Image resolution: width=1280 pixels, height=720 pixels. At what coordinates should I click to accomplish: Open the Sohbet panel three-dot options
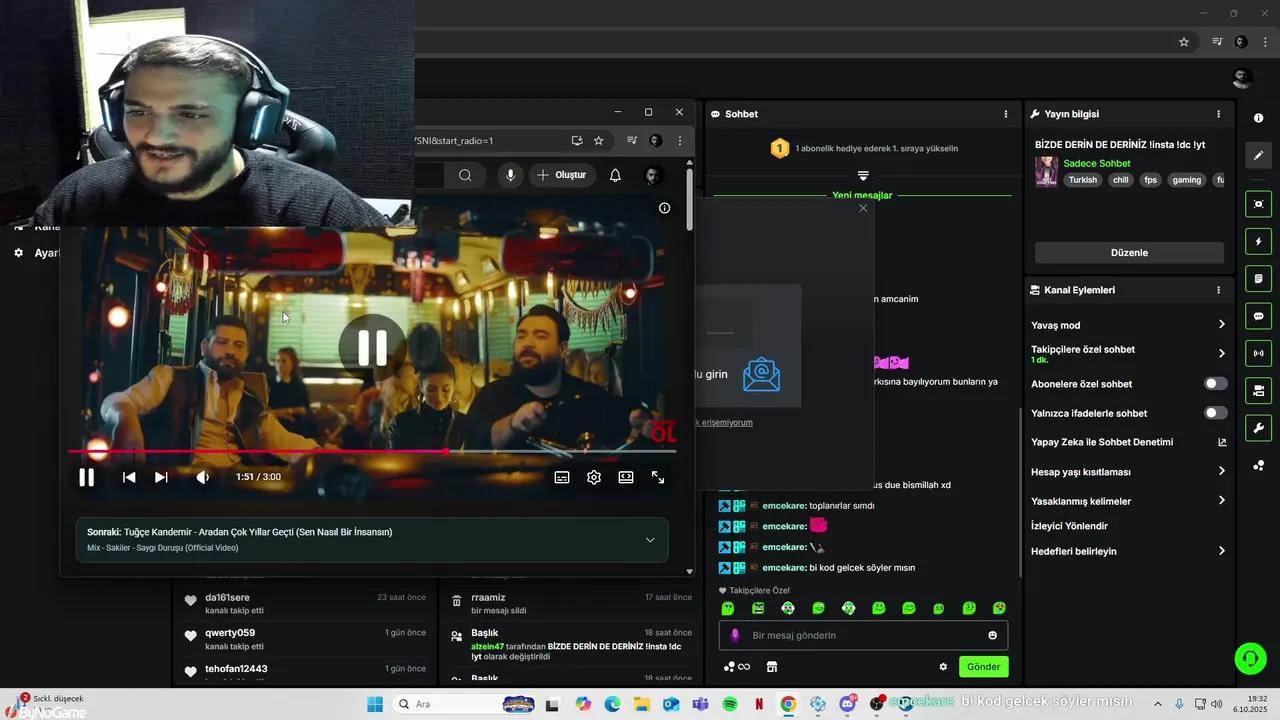(1006, 114)
